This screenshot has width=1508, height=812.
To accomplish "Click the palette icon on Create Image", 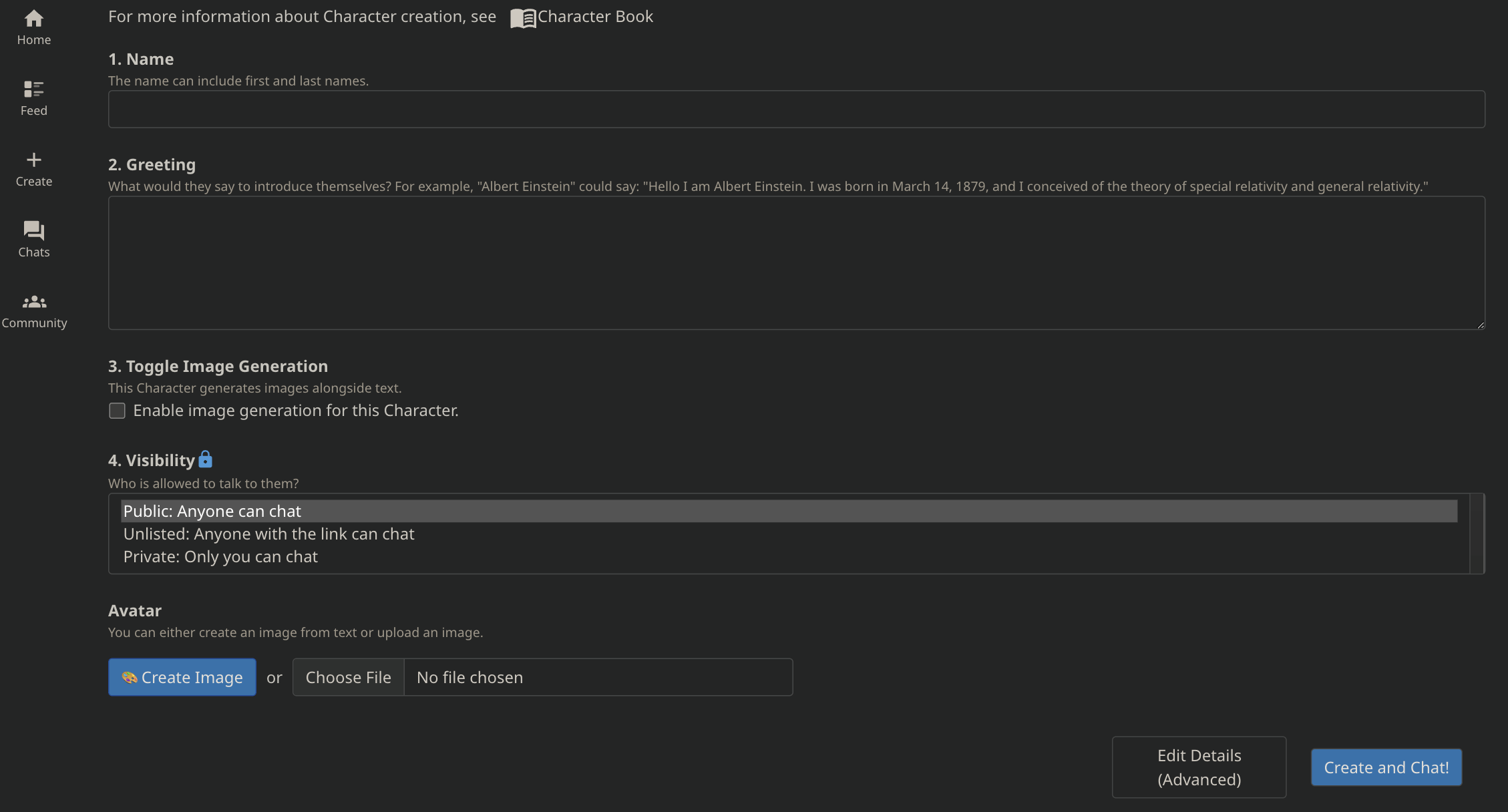I will (x=130, y=678).
